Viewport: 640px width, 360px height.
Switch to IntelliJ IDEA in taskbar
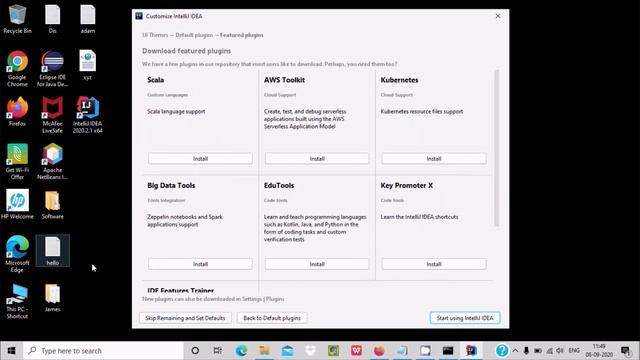tap(471, 351)
